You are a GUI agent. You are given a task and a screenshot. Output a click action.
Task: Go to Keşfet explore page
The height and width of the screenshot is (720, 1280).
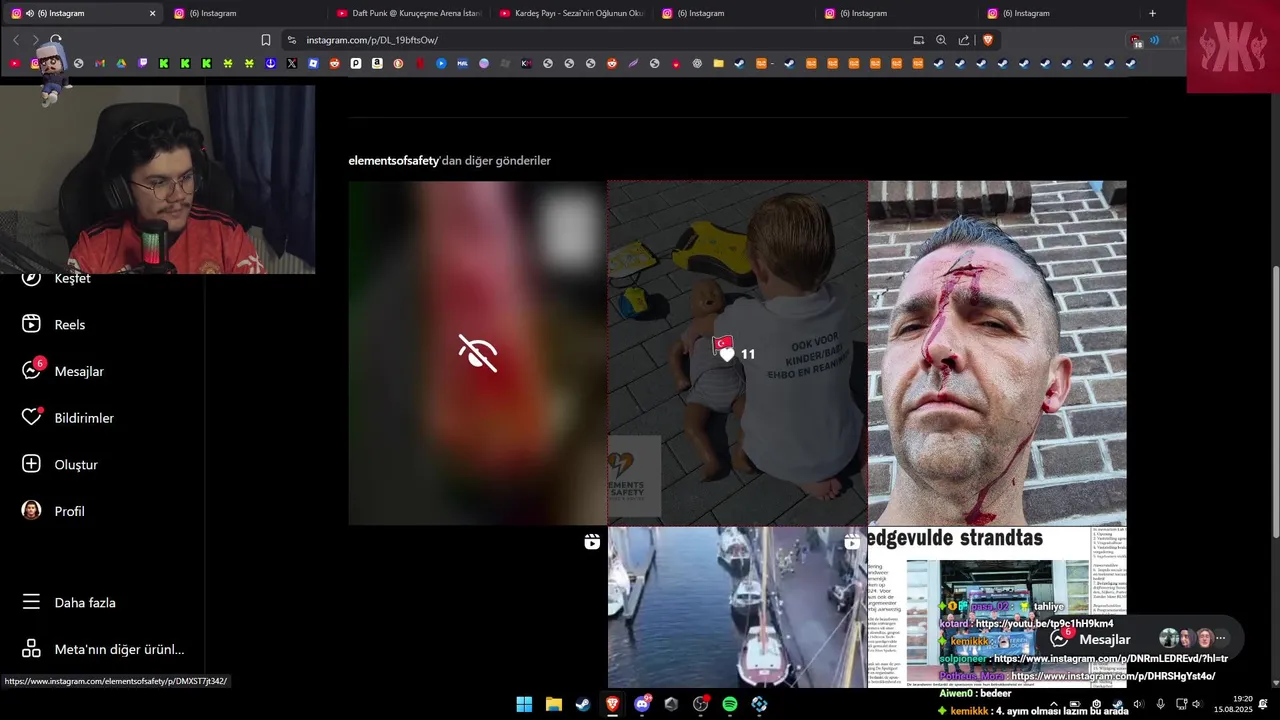56,278
